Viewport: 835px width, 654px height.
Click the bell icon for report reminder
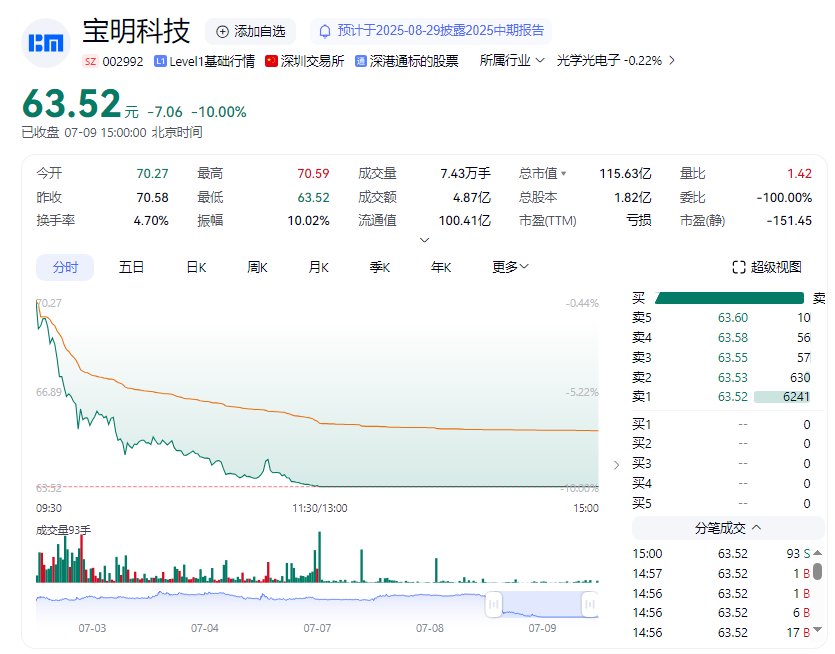[x=324, y=31]
